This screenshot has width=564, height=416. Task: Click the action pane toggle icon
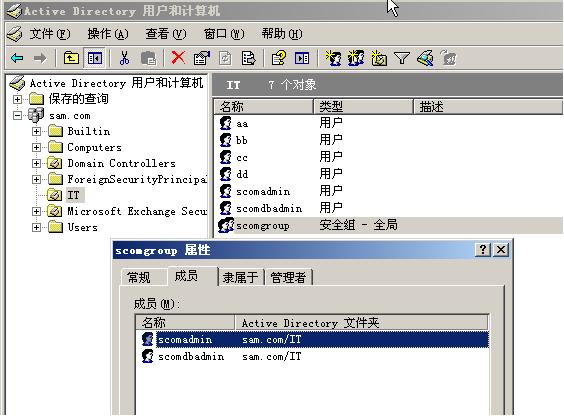coord(302,58)
